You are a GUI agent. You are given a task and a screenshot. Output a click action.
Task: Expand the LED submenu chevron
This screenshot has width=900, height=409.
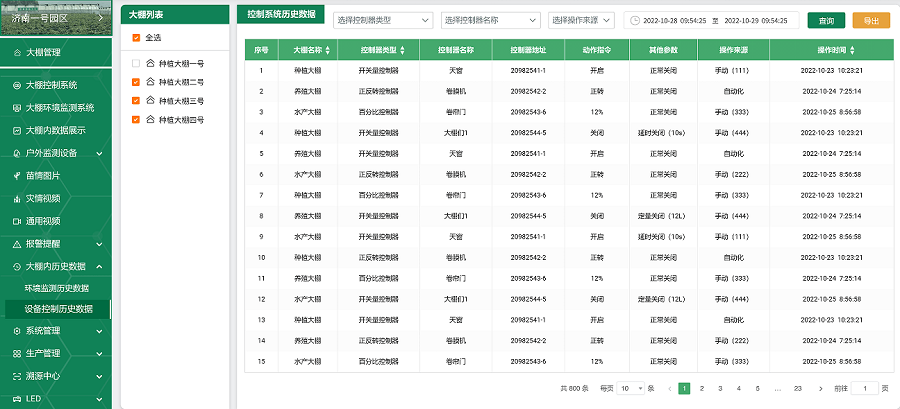(x=99, y=399)
